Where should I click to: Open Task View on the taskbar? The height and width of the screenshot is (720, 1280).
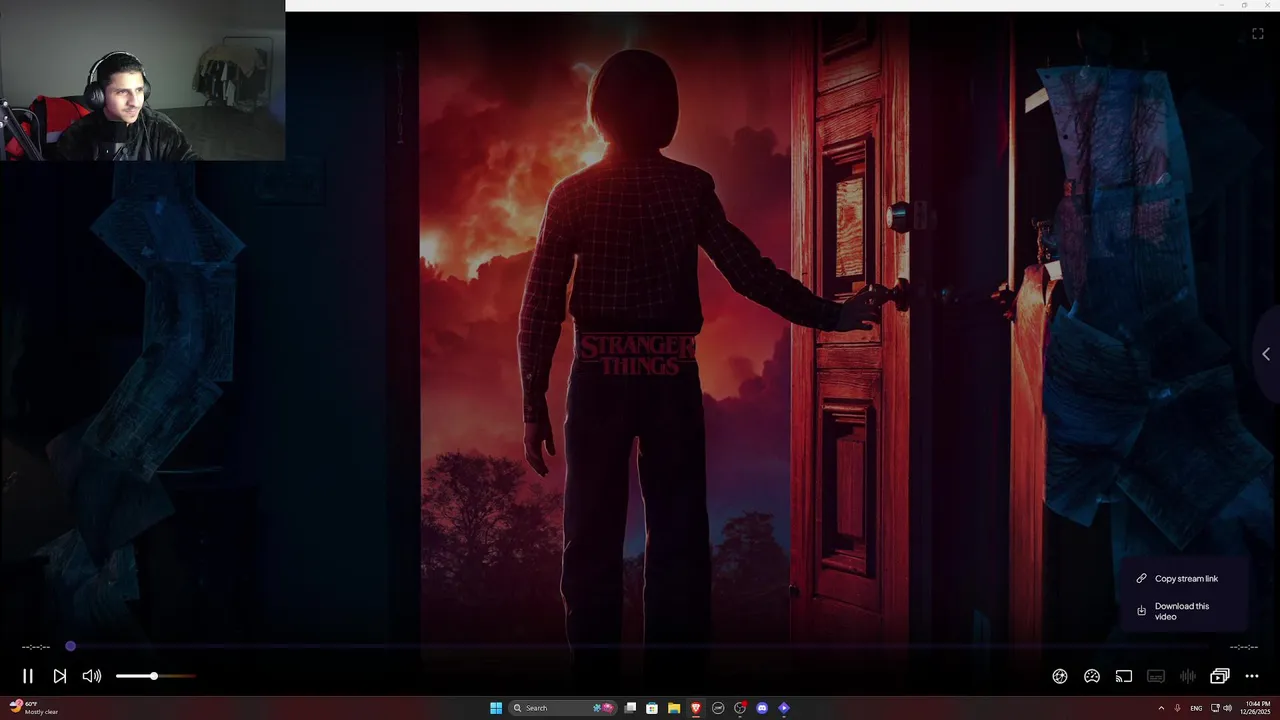pos(630,708)
